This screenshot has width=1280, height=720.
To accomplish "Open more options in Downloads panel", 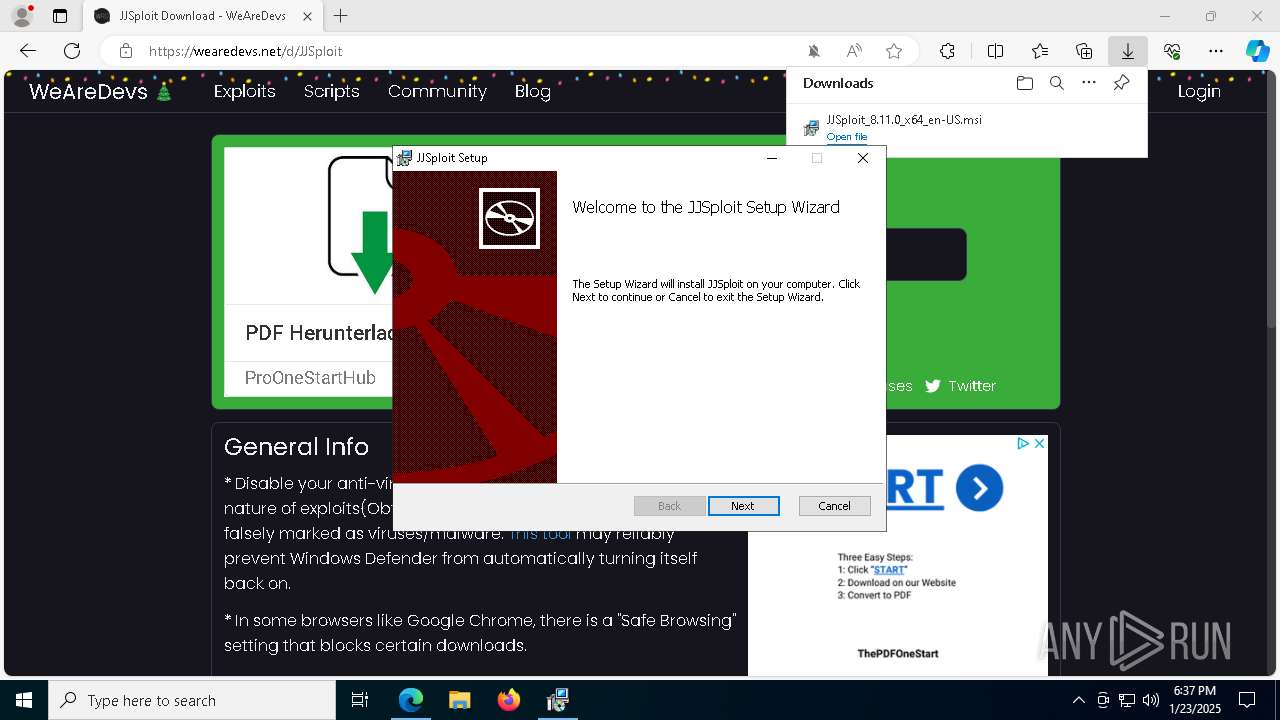I will (x=1089, y=83).
